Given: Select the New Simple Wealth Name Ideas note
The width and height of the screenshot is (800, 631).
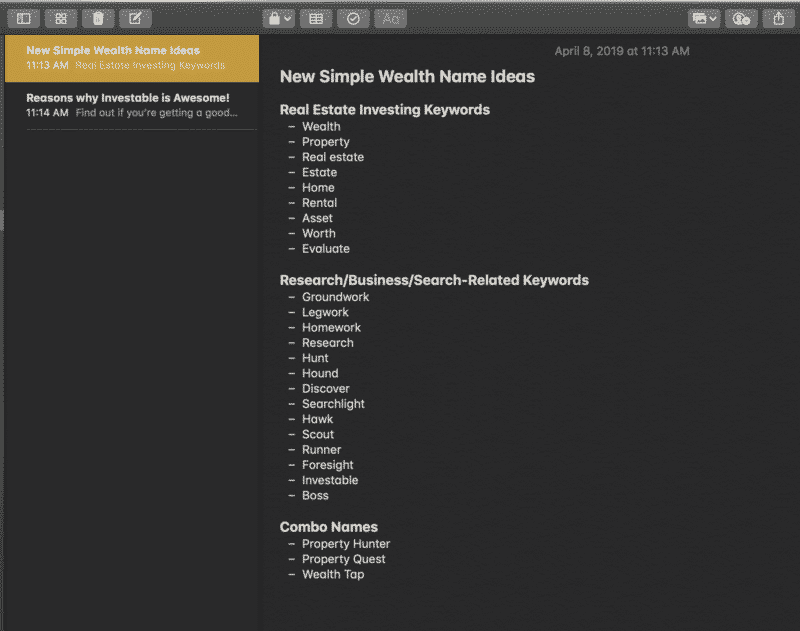Looking at the screenshot, I should click(x=132, y=58).
